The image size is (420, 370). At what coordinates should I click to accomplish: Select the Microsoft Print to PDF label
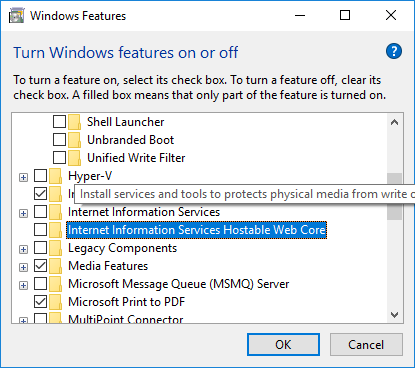(127, 302)
